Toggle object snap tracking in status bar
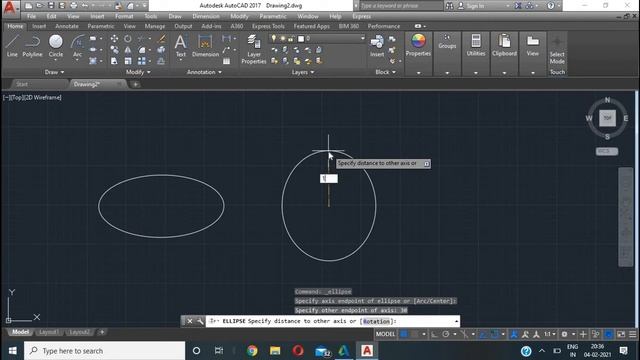 (483, 334)
